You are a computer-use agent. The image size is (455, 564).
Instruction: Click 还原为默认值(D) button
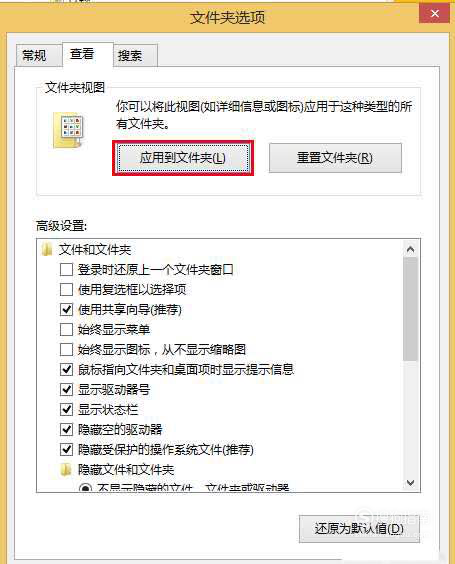tap(359, 529)
